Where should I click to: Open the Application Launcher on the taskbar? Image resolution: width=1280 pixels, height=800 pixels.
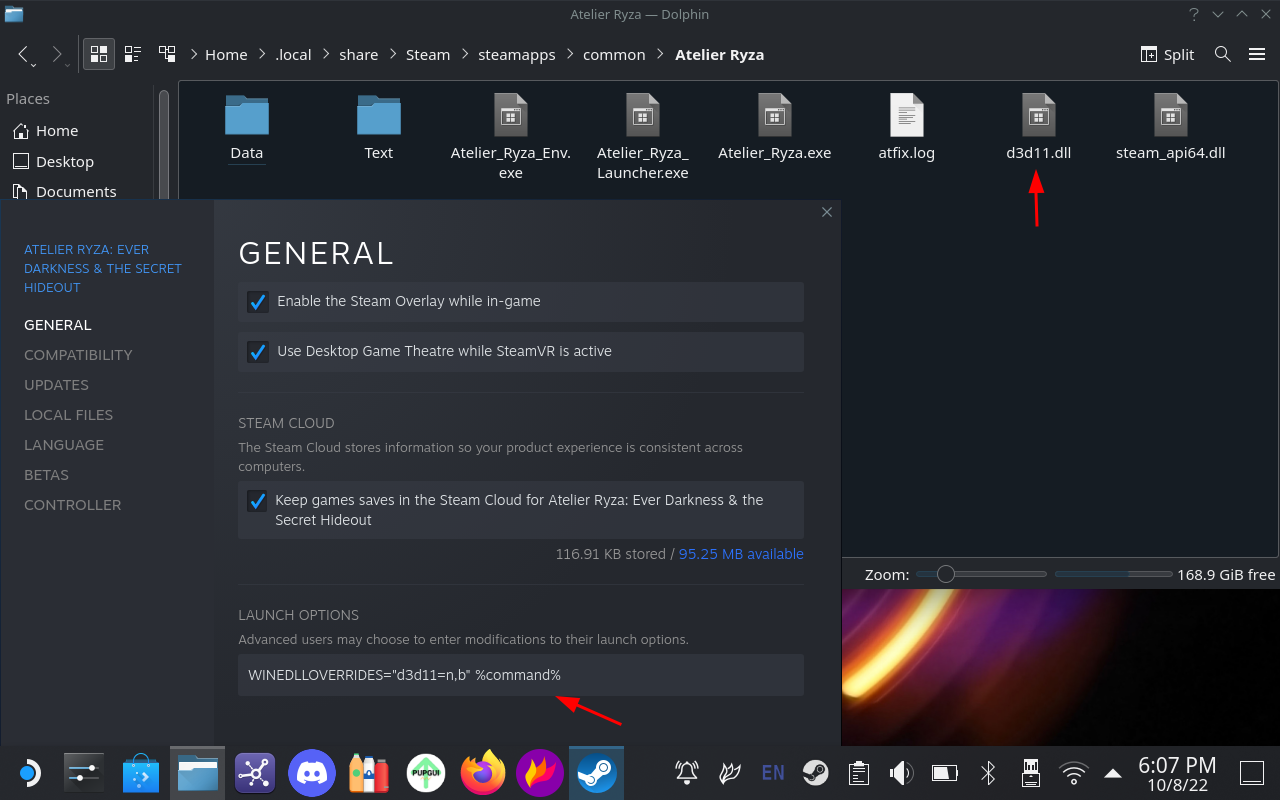(28, 773)
